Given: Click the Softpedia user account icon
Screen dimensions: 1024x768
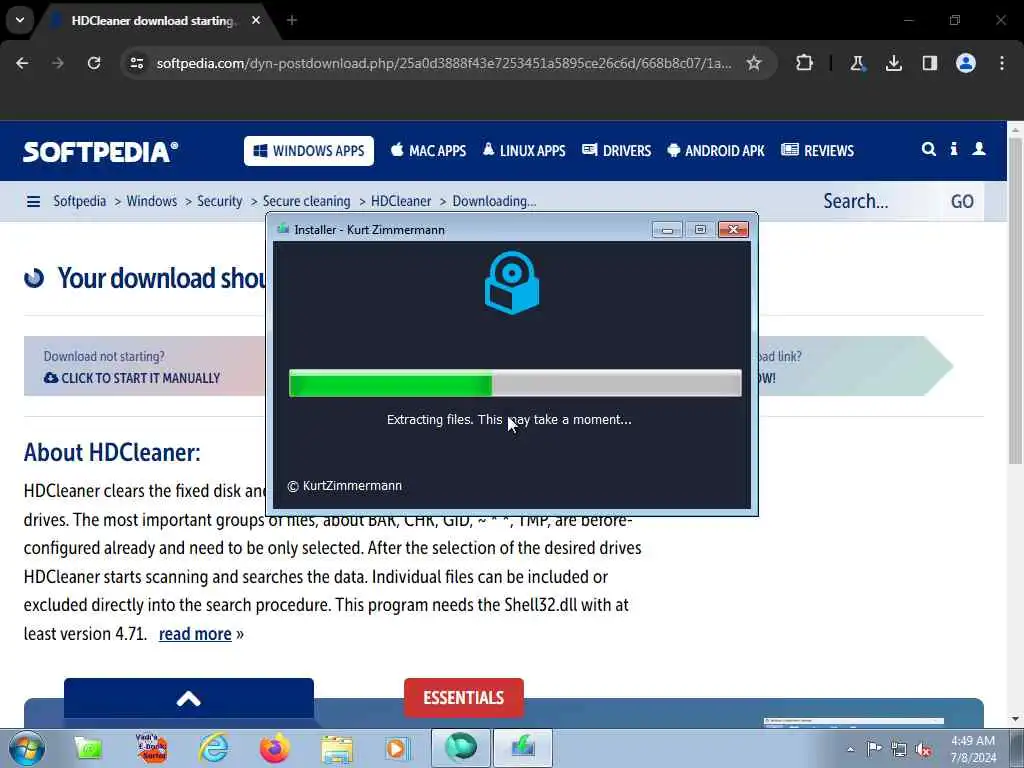Looking at the screenshot, I should [x=979, y=150].
